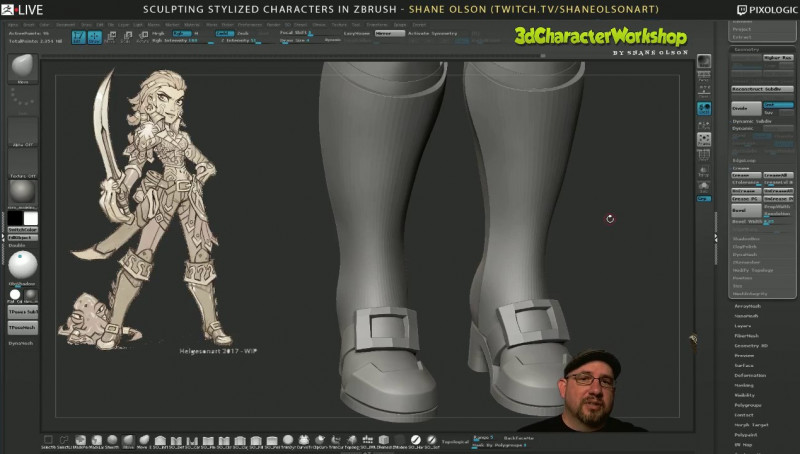Choose the SelectRect brush
The image size is (800, 454).
48,440
